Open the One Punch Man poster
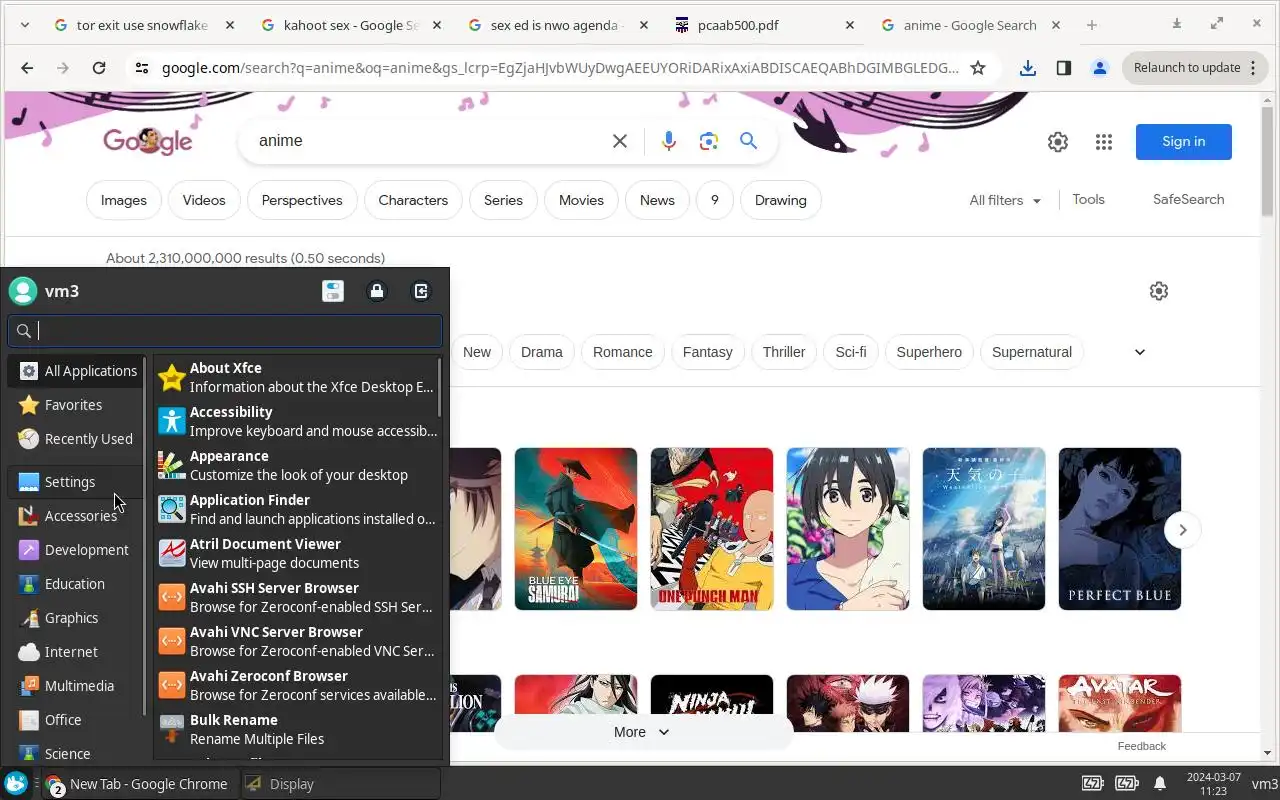 (x=712, y=529)
